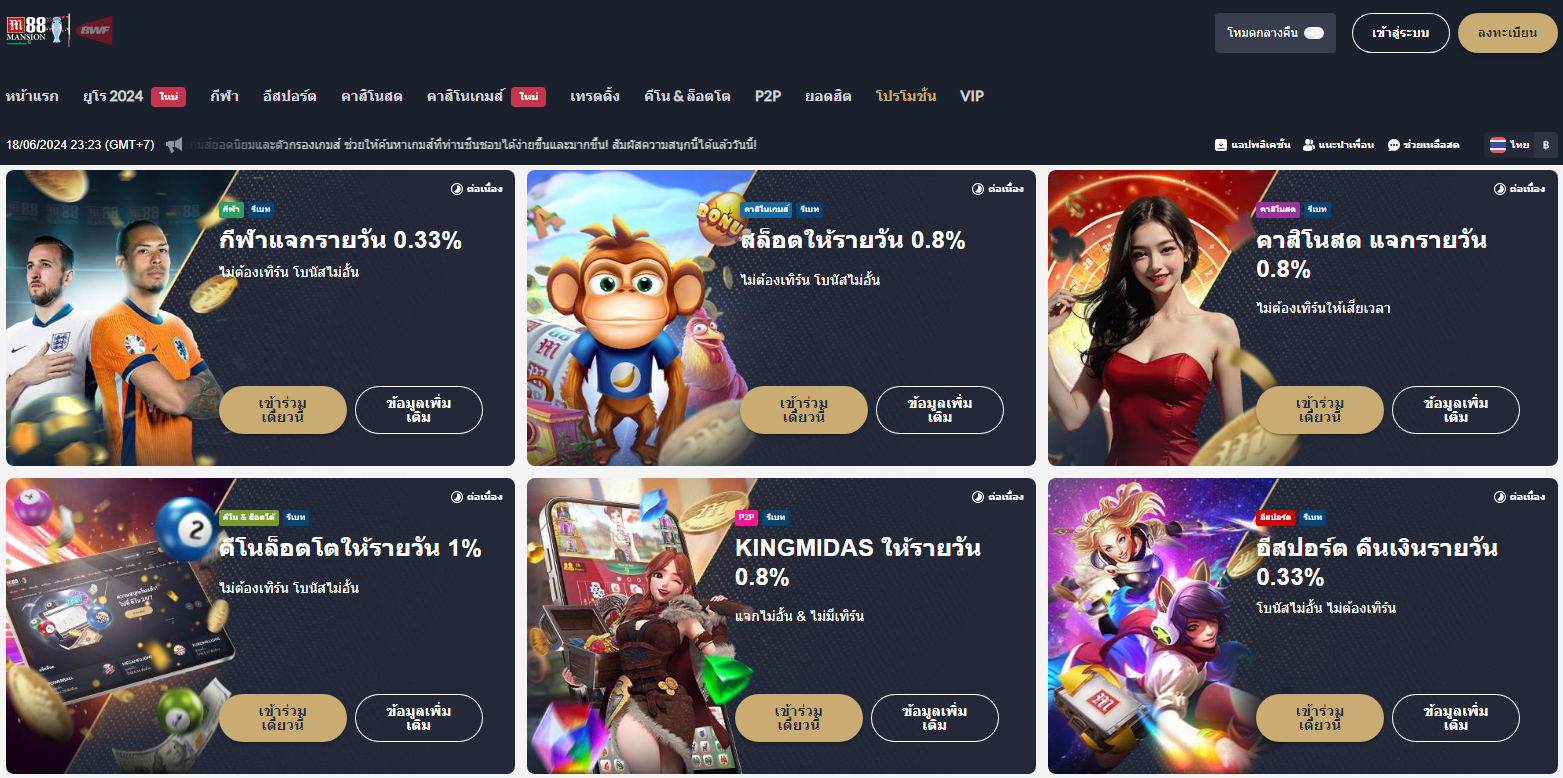Click the เข้าสู่ระบบ login button
1563x778 pixels.
(x=1401, y=33)
